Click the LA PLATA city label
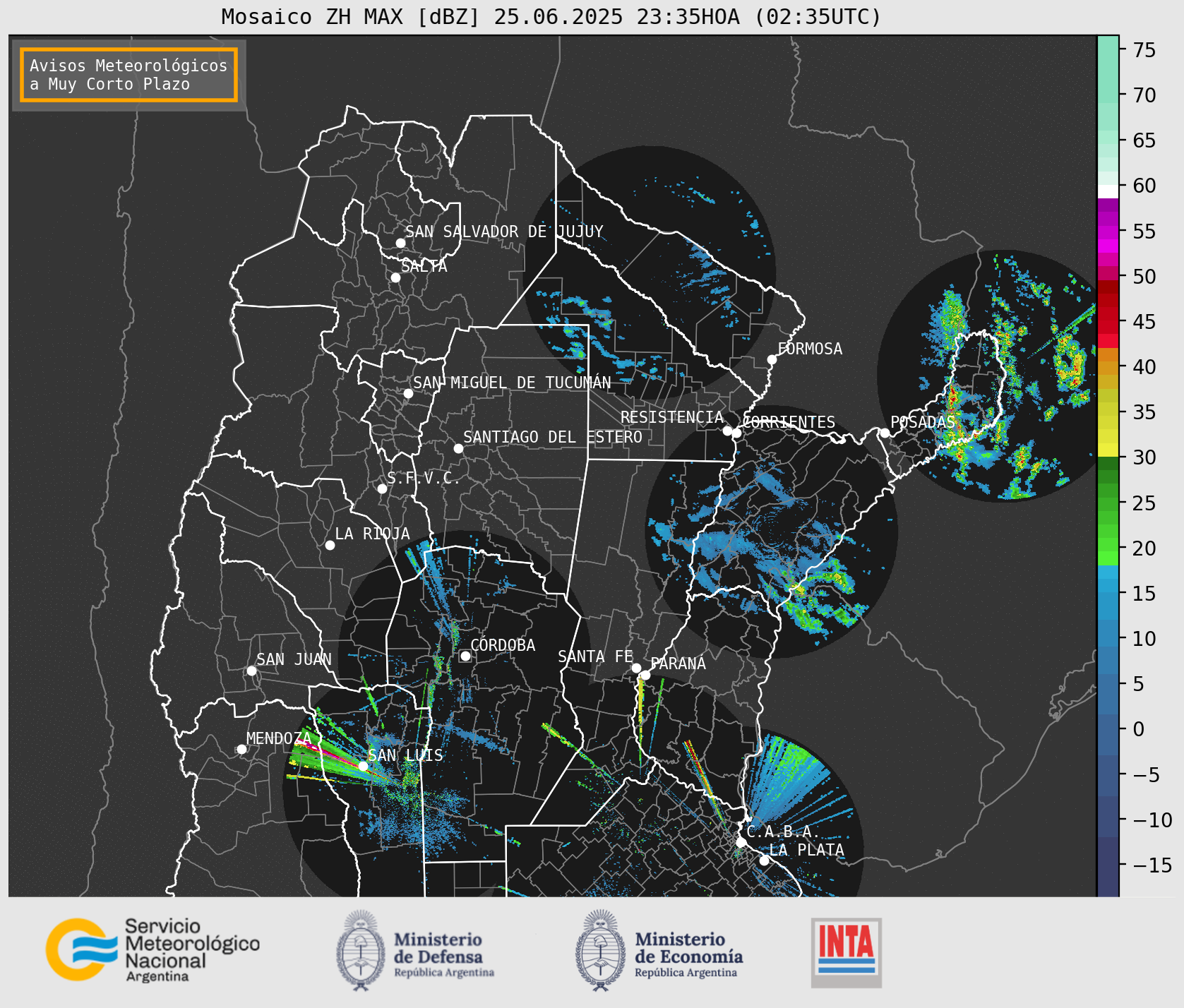1184x1008 pixels. pyautogui.click(x=806, y=850)
